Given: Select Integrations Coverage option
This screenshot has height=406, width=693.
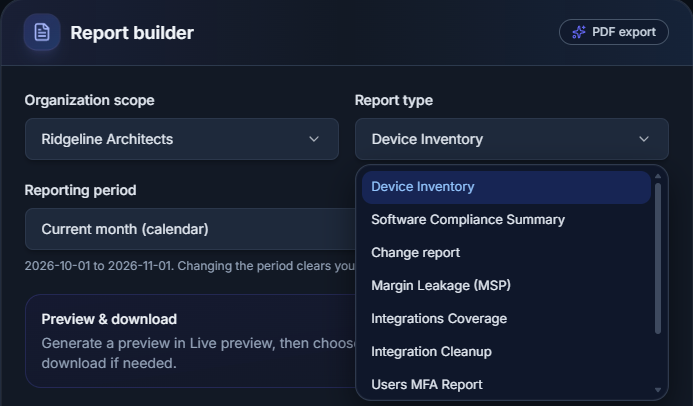Looking at the screenshot, I should 506,319.
